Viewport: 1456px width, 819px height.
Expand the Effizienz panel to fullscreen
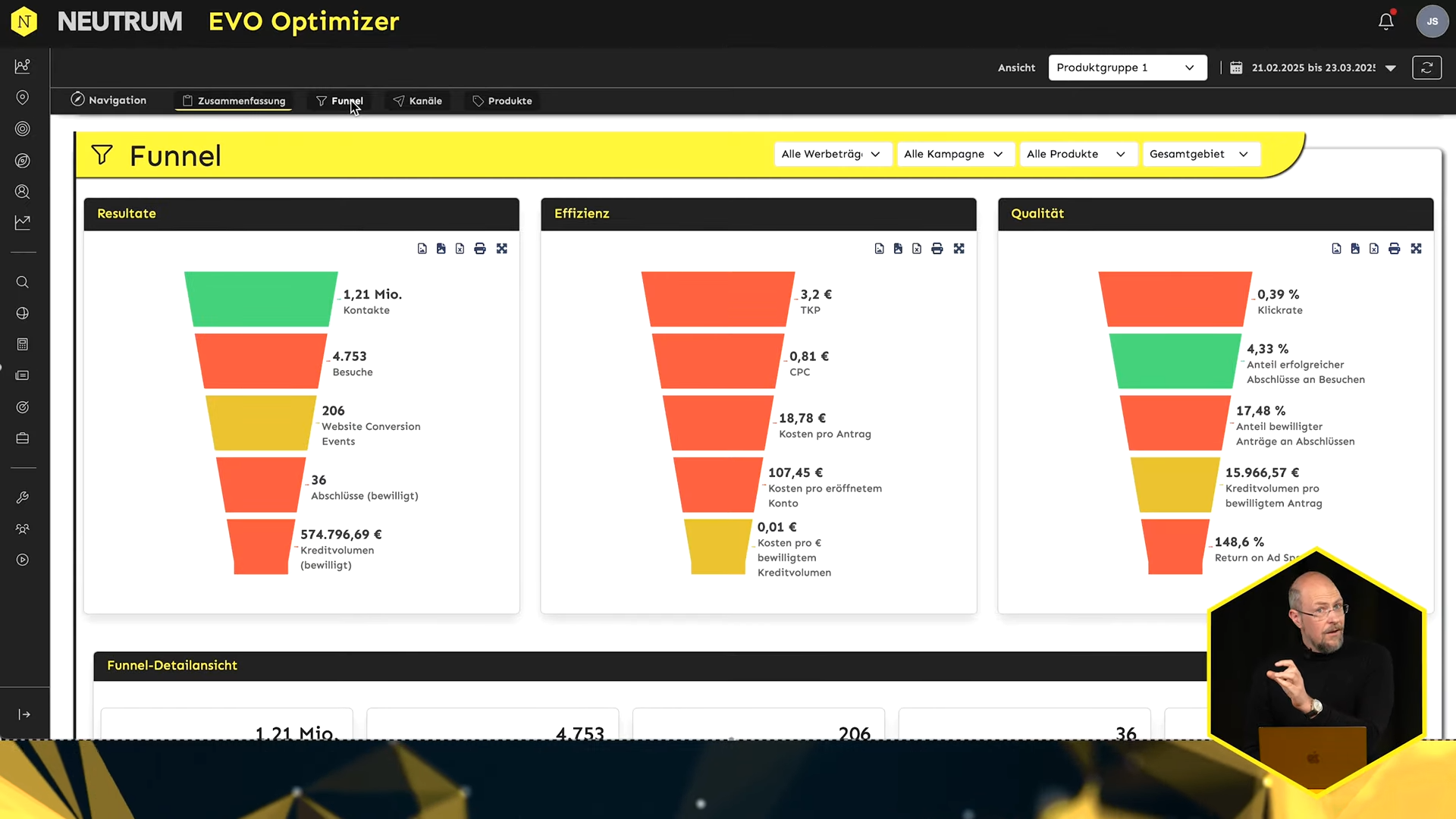click(x=959, y=249)
